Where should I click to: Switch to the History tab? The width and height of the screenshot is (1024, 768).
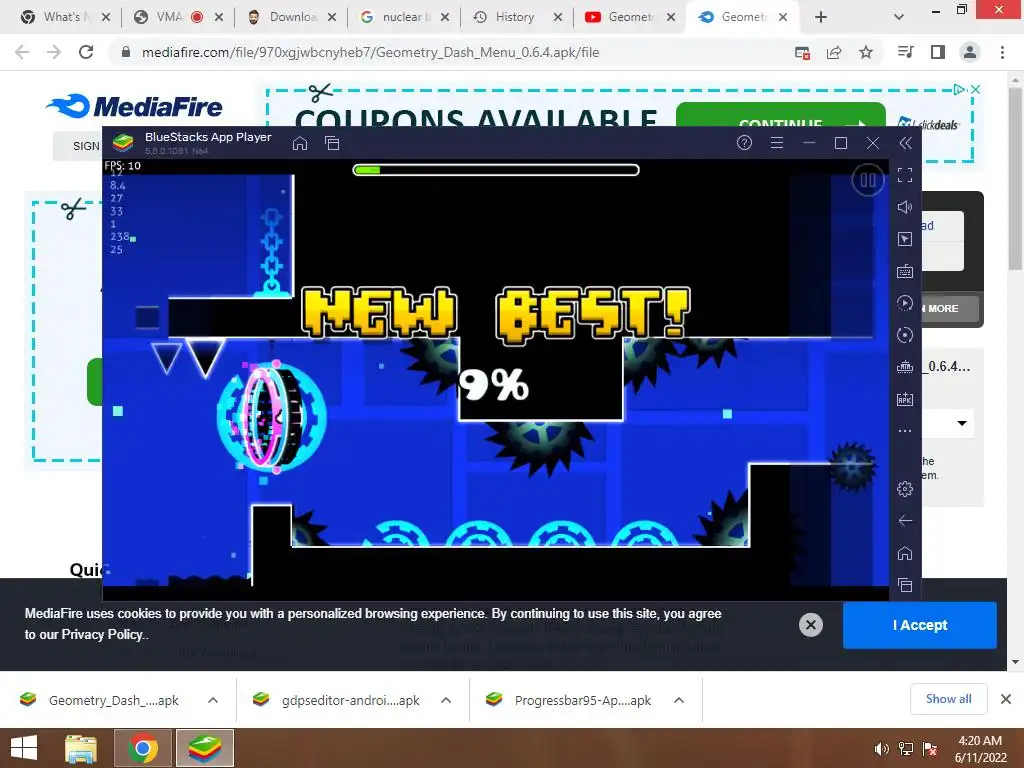pos(515,17)
